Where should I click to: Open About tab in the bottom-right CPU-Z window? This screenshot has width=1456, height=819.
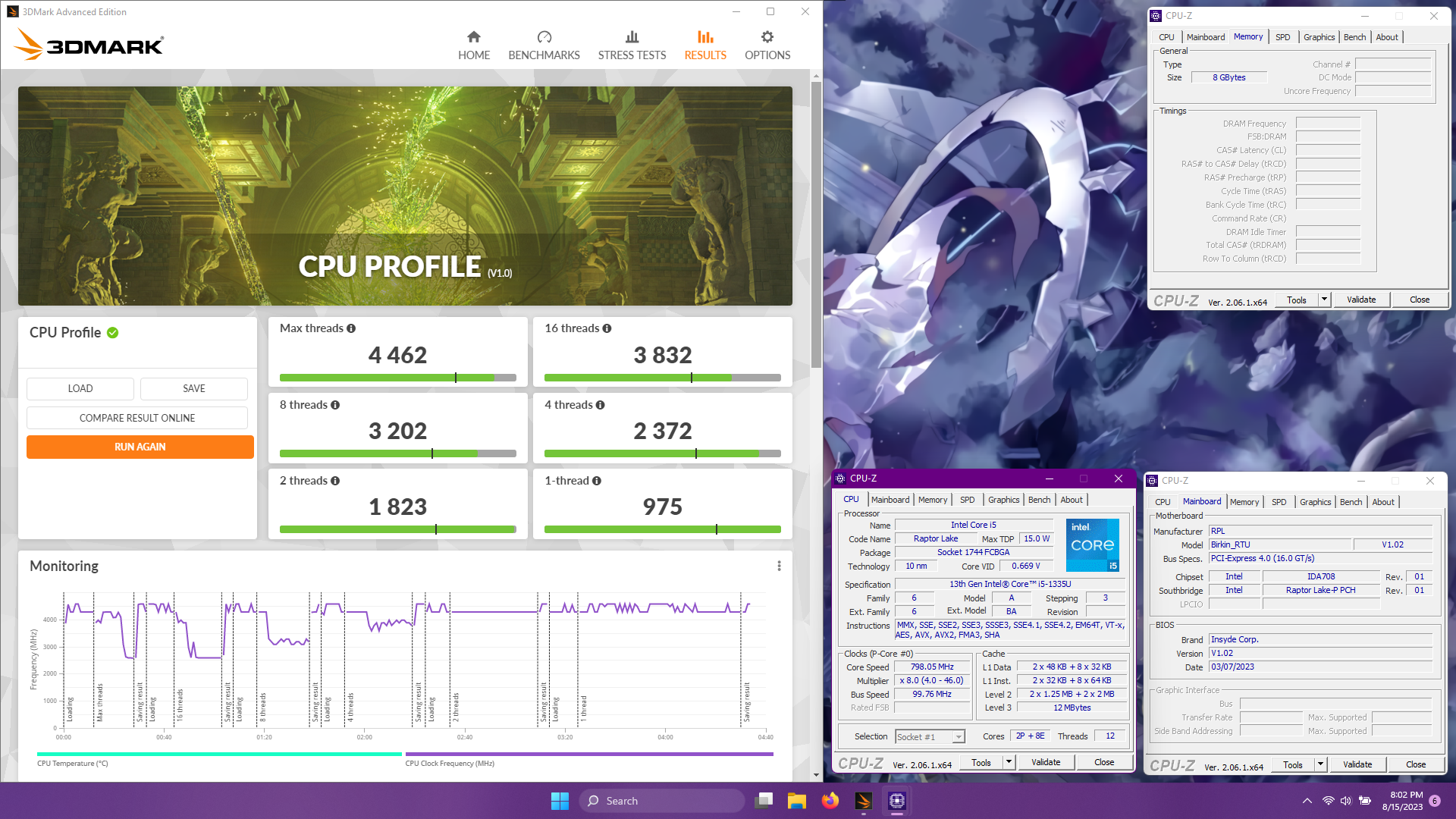tap(1383, 502)
